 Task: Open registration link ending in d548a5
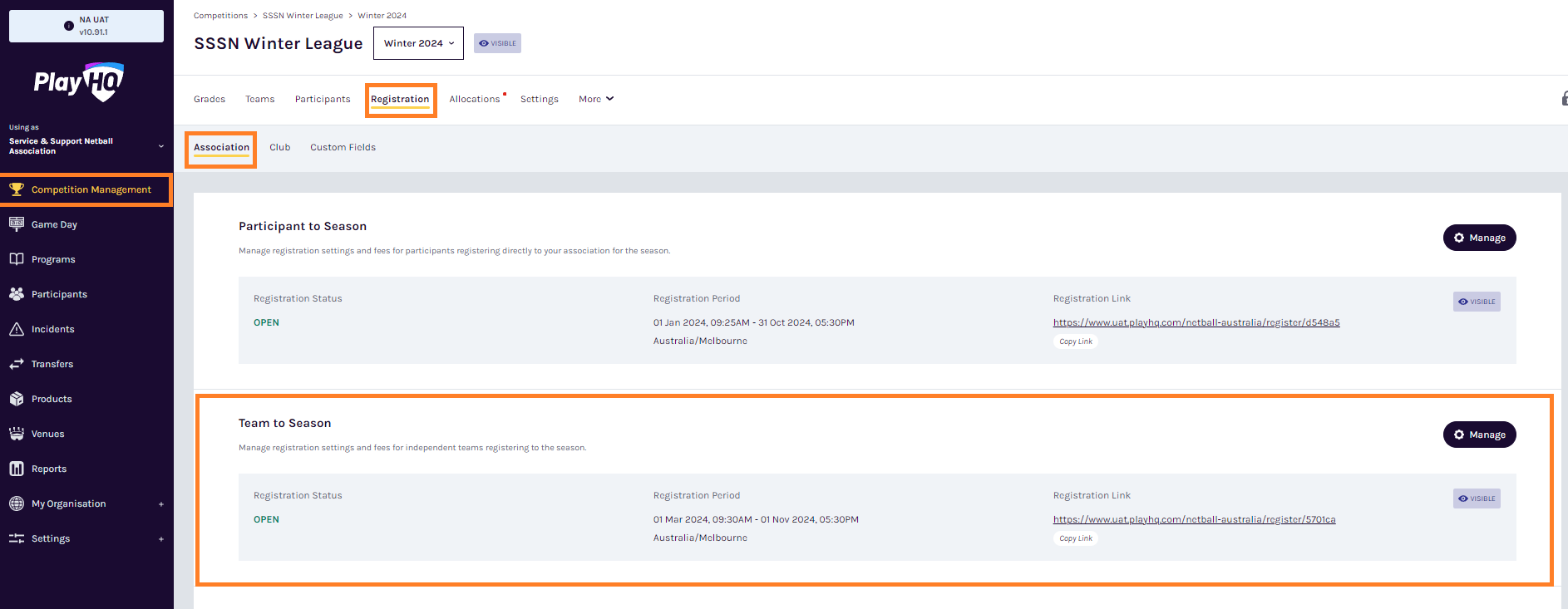tap(1196, 322)
